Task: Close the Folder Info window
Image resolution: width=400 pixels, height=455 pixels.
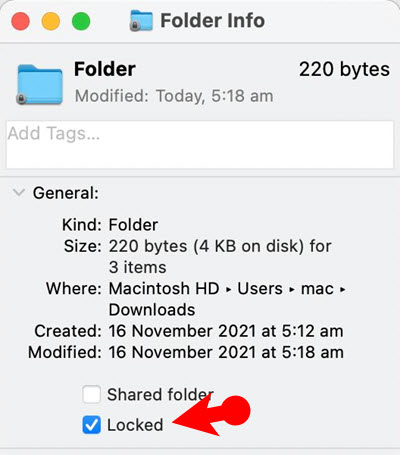Action: pos(20,21)
